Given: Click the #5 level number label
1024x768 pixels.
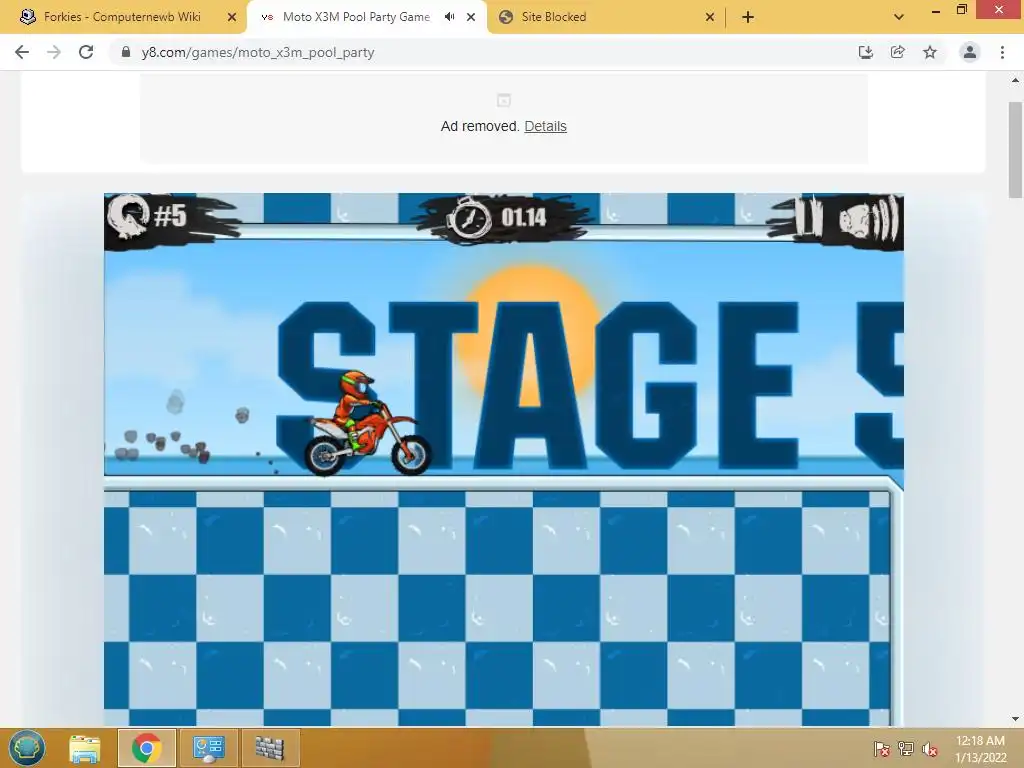Looking at the screenshot, I should [x=170, y=216].
